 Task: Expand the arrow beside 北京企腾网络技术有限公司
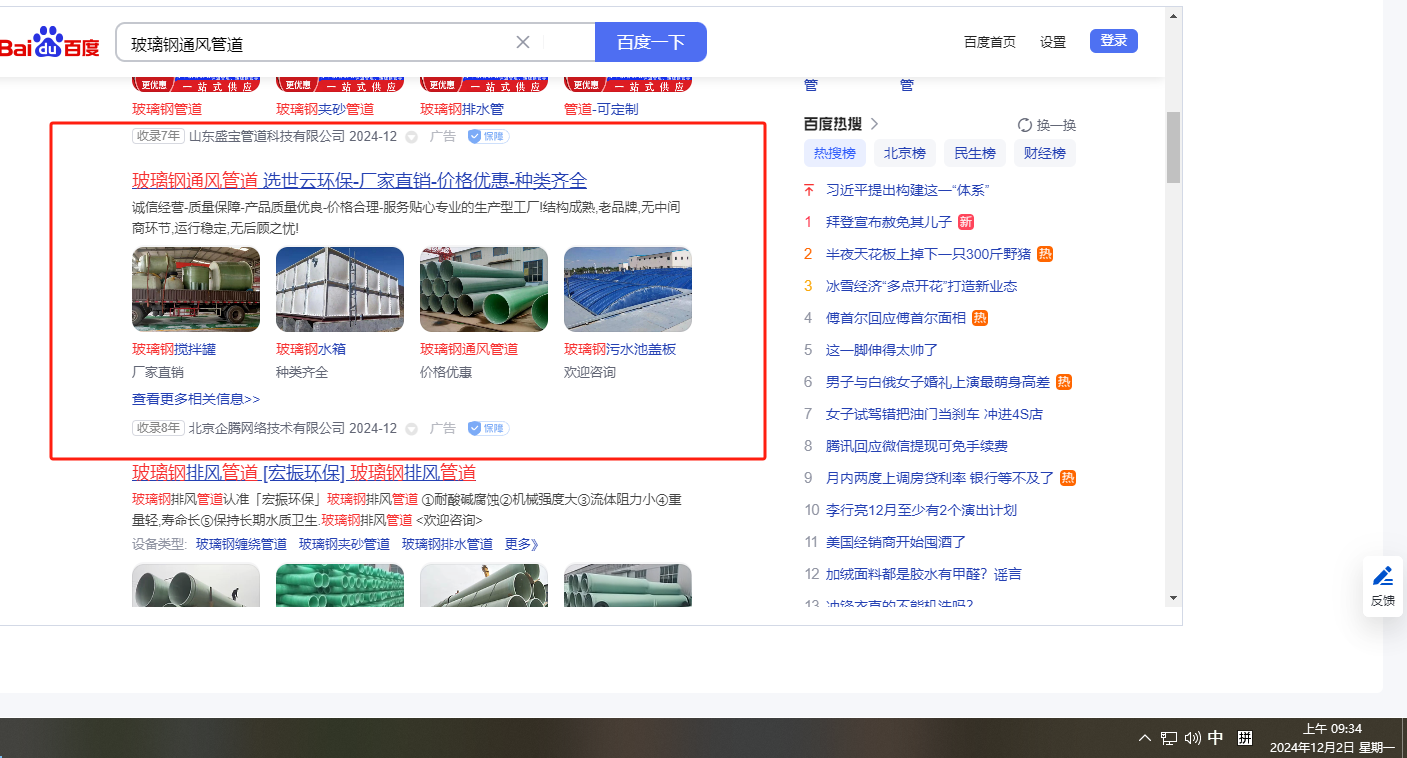point(411,429)
